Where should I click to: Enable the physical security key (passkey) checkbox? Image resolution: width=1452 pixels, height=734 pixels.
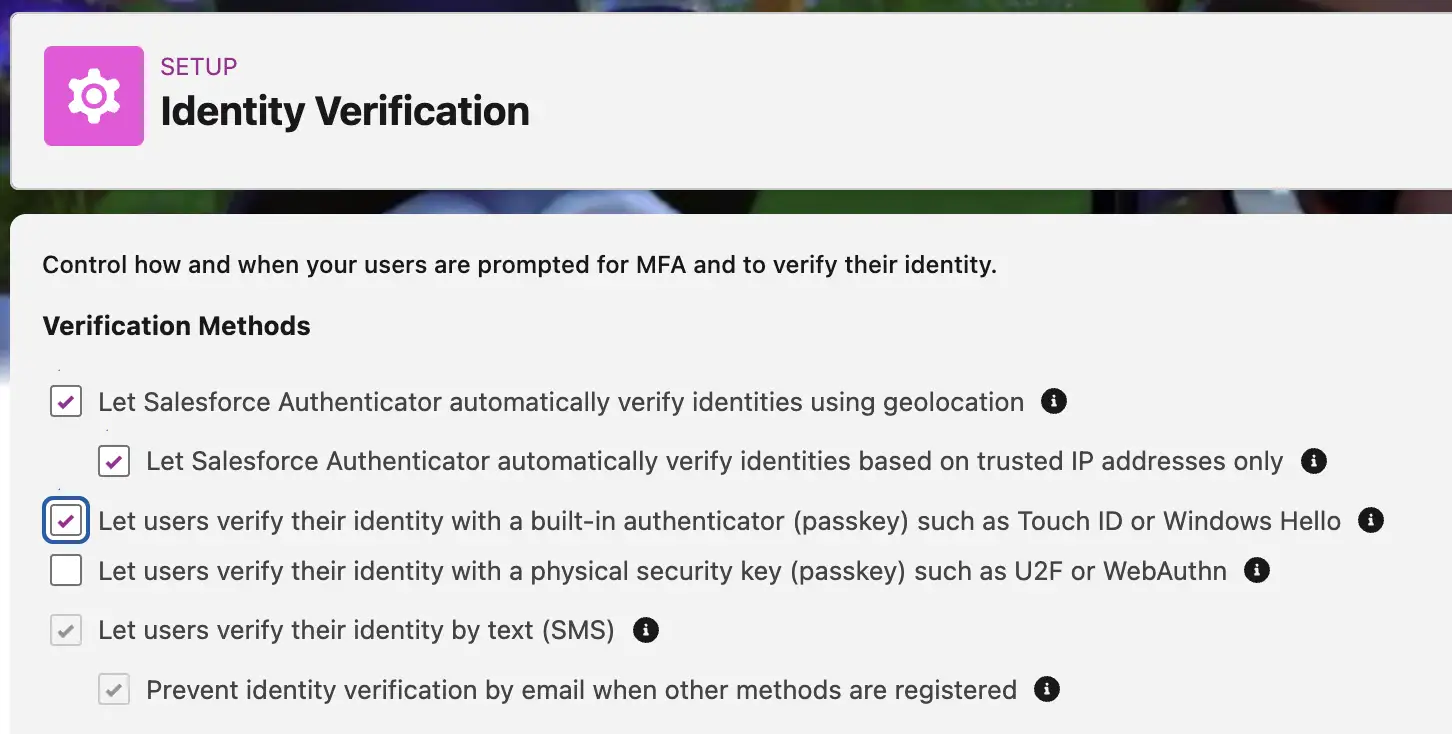tap(66, 571)
